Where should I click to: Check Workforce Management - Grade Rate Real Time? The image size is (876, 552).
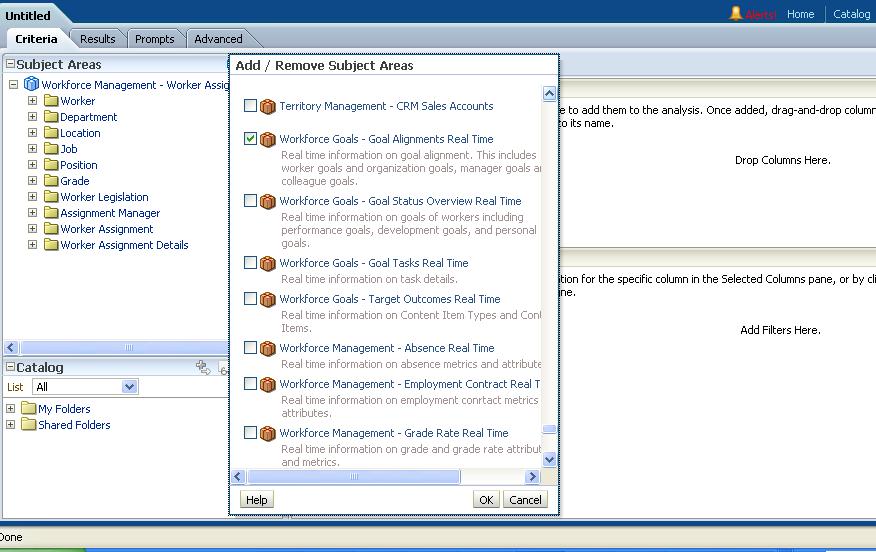[250, 432]
